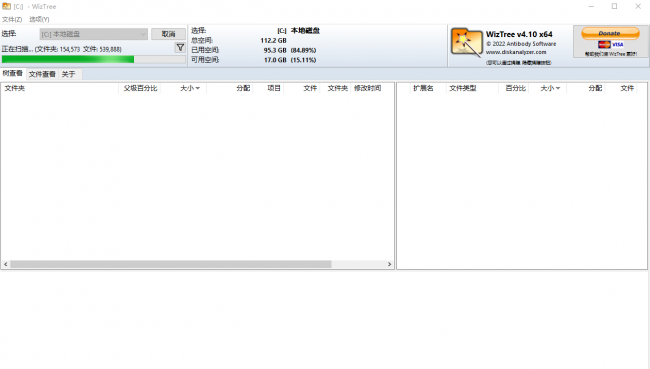Switch to the 树查看 tab
This screenshot has width=650, height=369.
pyautogui.click(x=12, y=73)
